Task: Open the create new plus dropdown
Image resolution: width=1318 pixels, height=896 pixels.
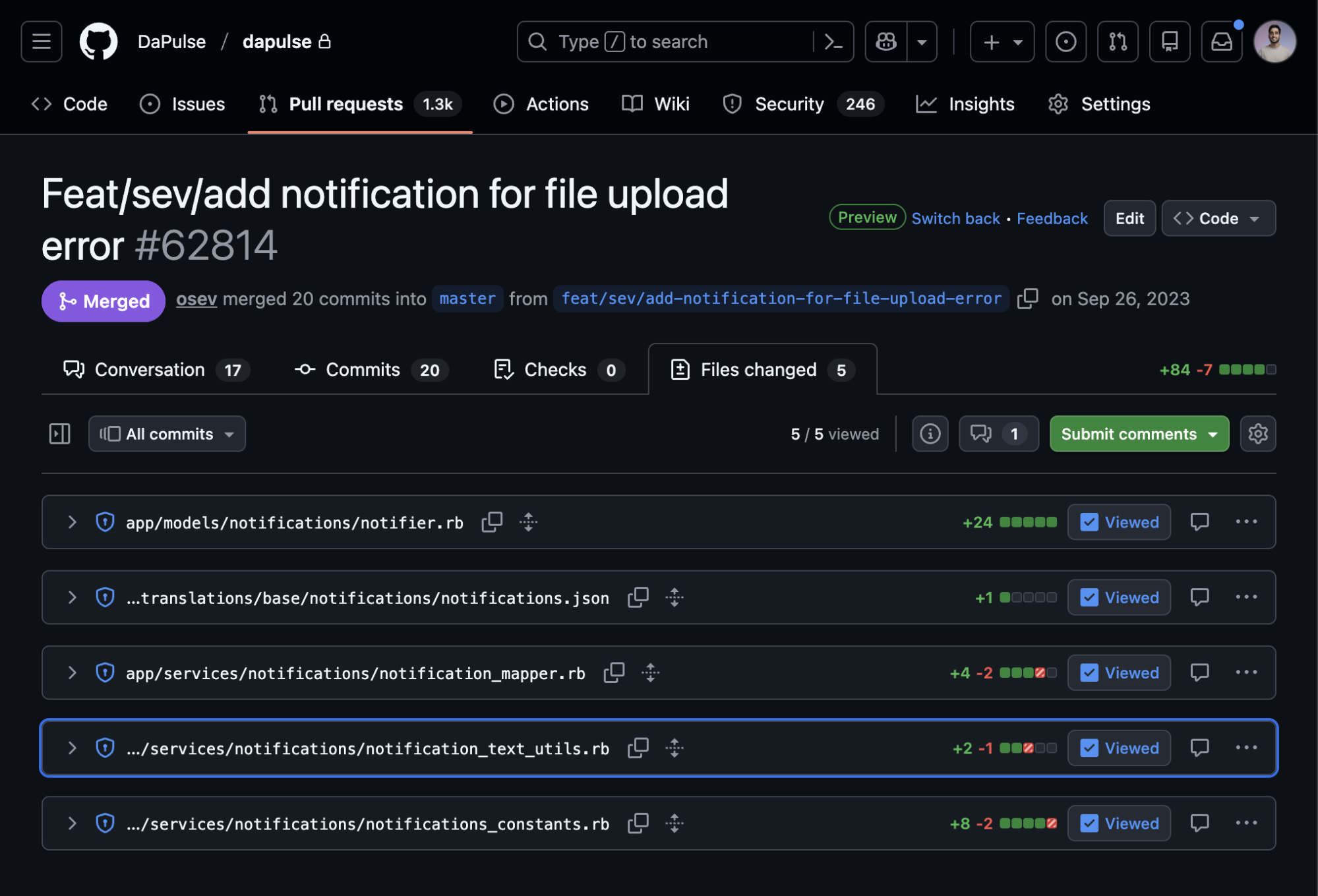Action: click(x=1002, y=42)
